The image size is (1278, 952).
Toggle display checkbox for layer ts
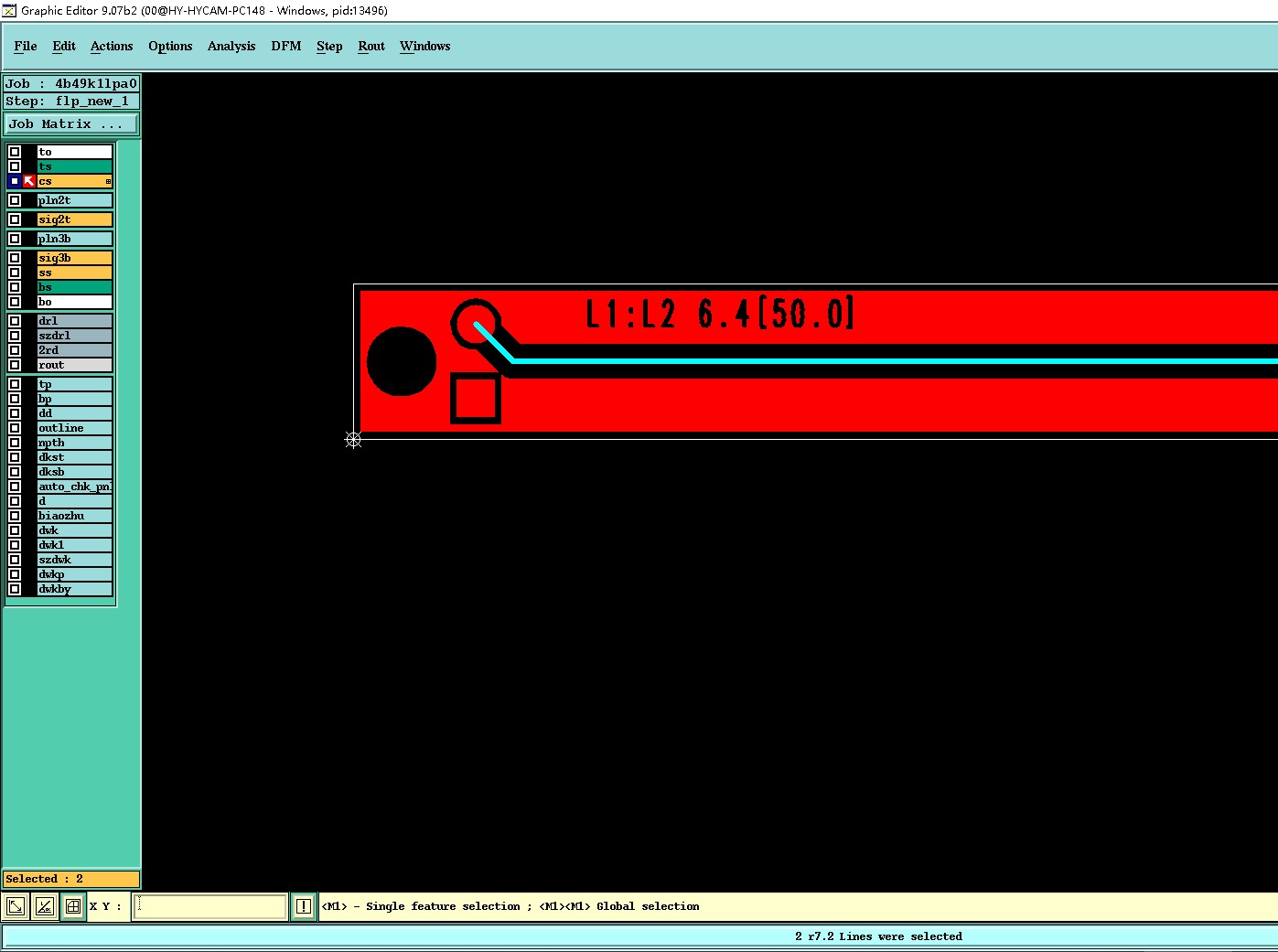[15, 166]
